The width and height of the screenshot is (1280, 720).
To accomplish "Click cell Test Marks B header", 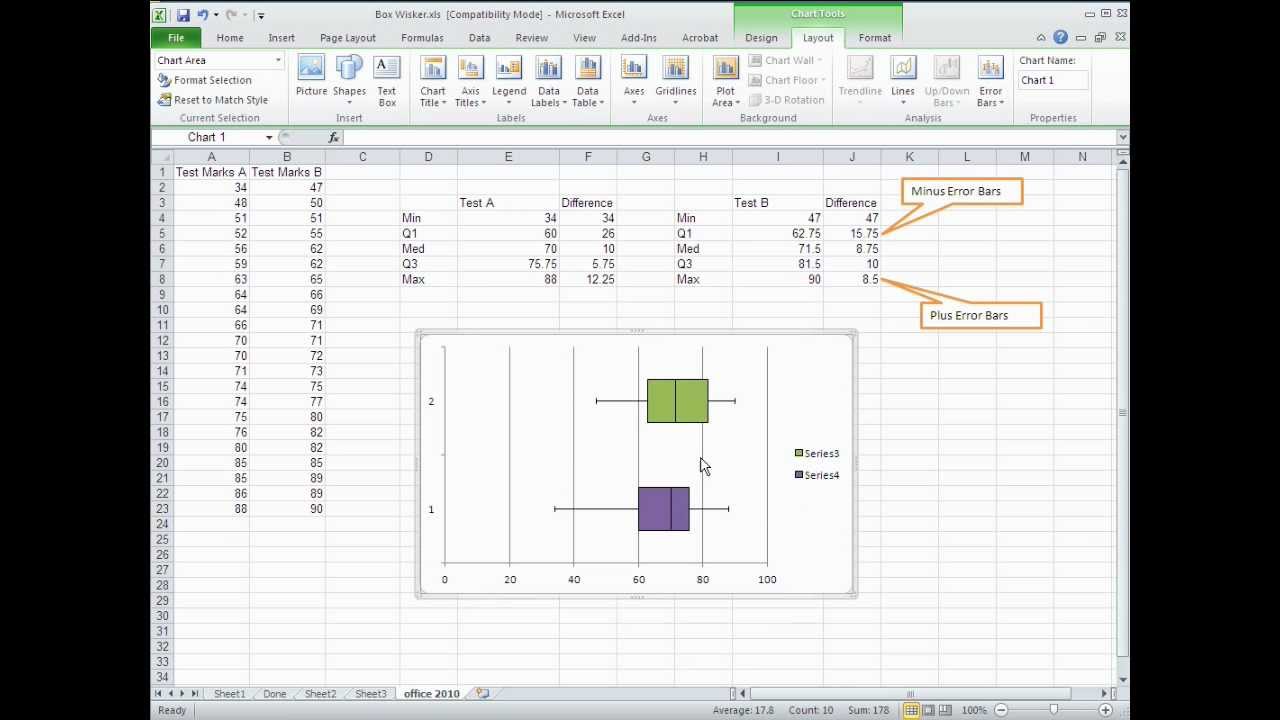I will pyautogui.click(x=287, y=172).
